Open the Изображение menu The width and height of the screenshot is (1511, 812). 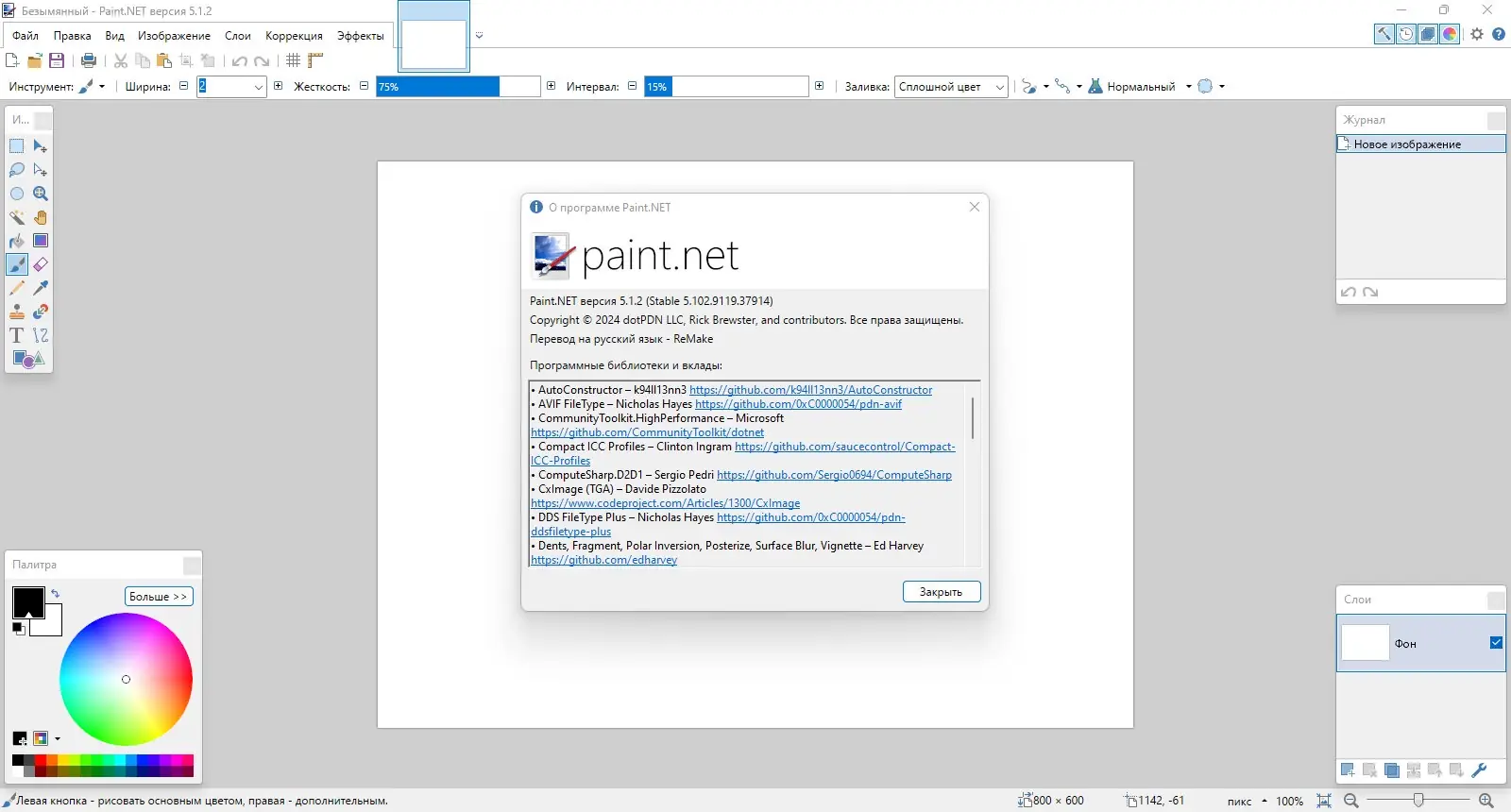[174, 36]
